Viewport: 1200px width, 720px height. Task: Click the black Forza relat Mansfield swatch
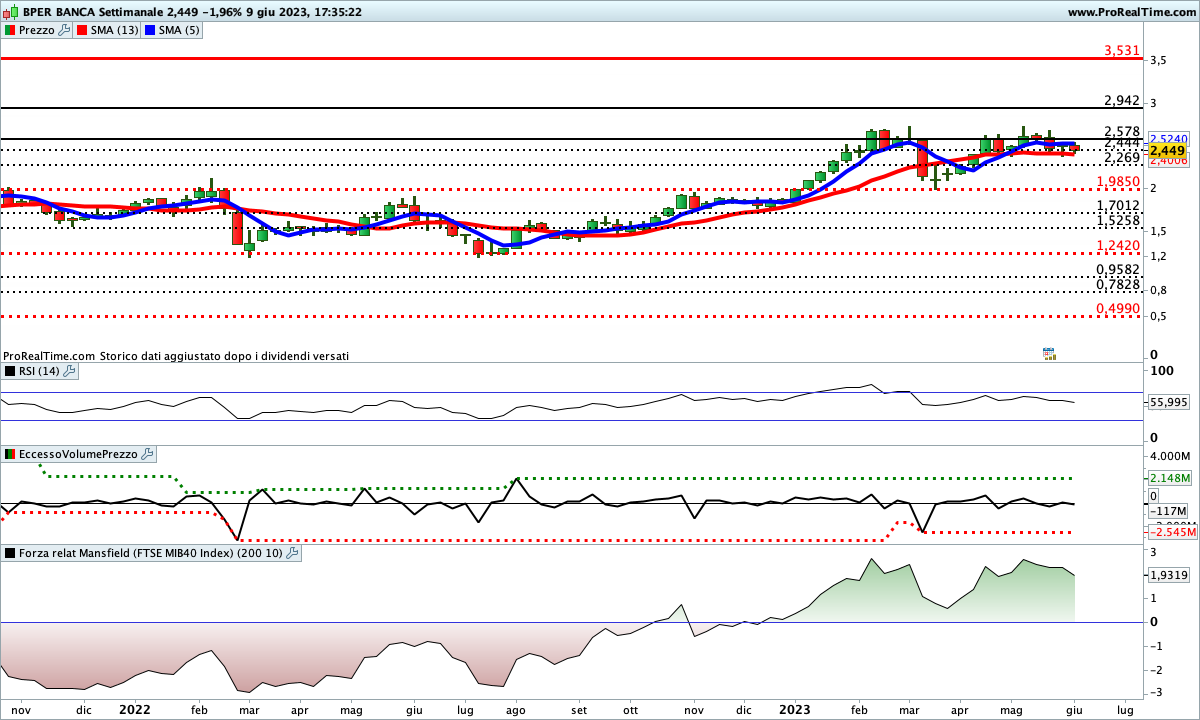(x=10, y=552)
